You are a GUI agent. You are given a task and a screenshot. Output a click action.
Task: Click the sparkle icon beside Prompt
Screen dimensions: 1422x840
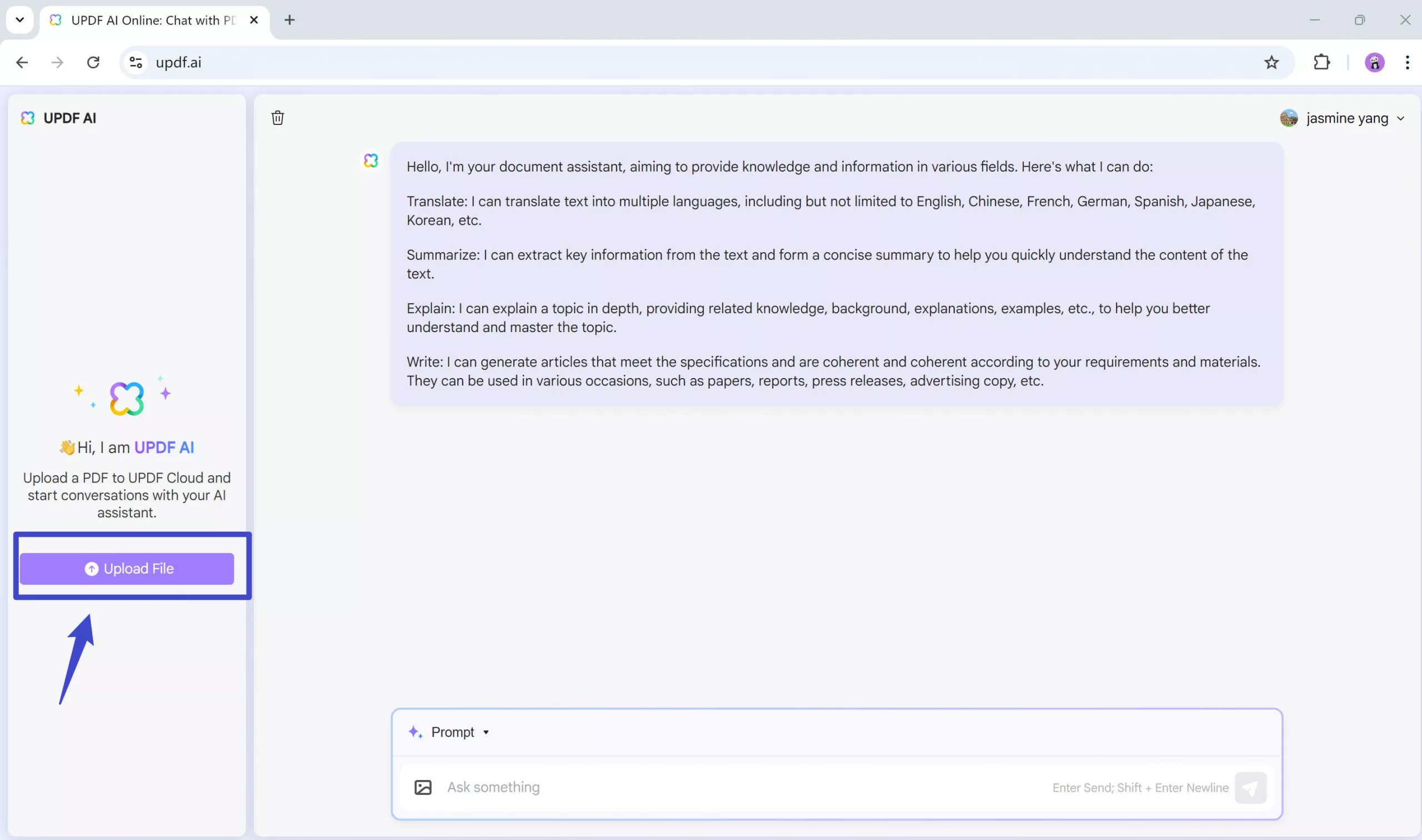pyautogui.click(x=415, y=732)
